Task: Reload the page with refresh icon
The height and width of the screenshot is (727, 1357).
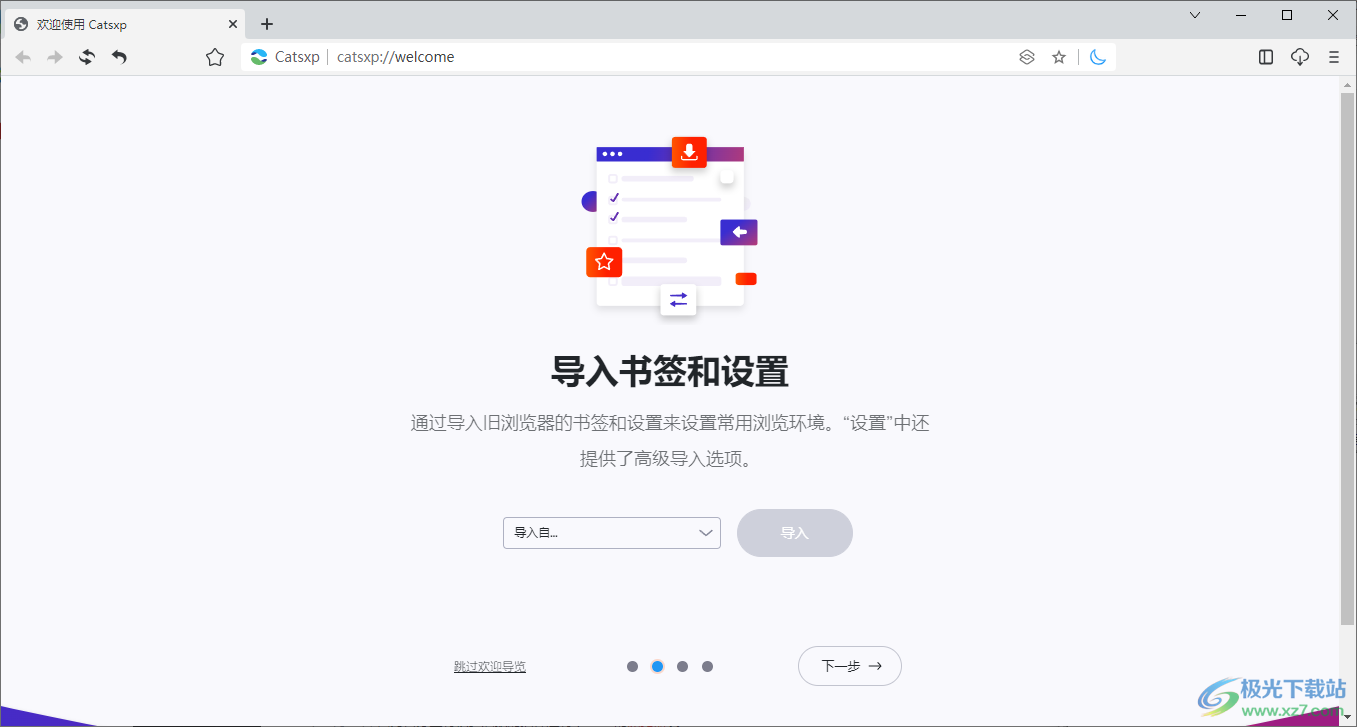Action: pos(87,58)
